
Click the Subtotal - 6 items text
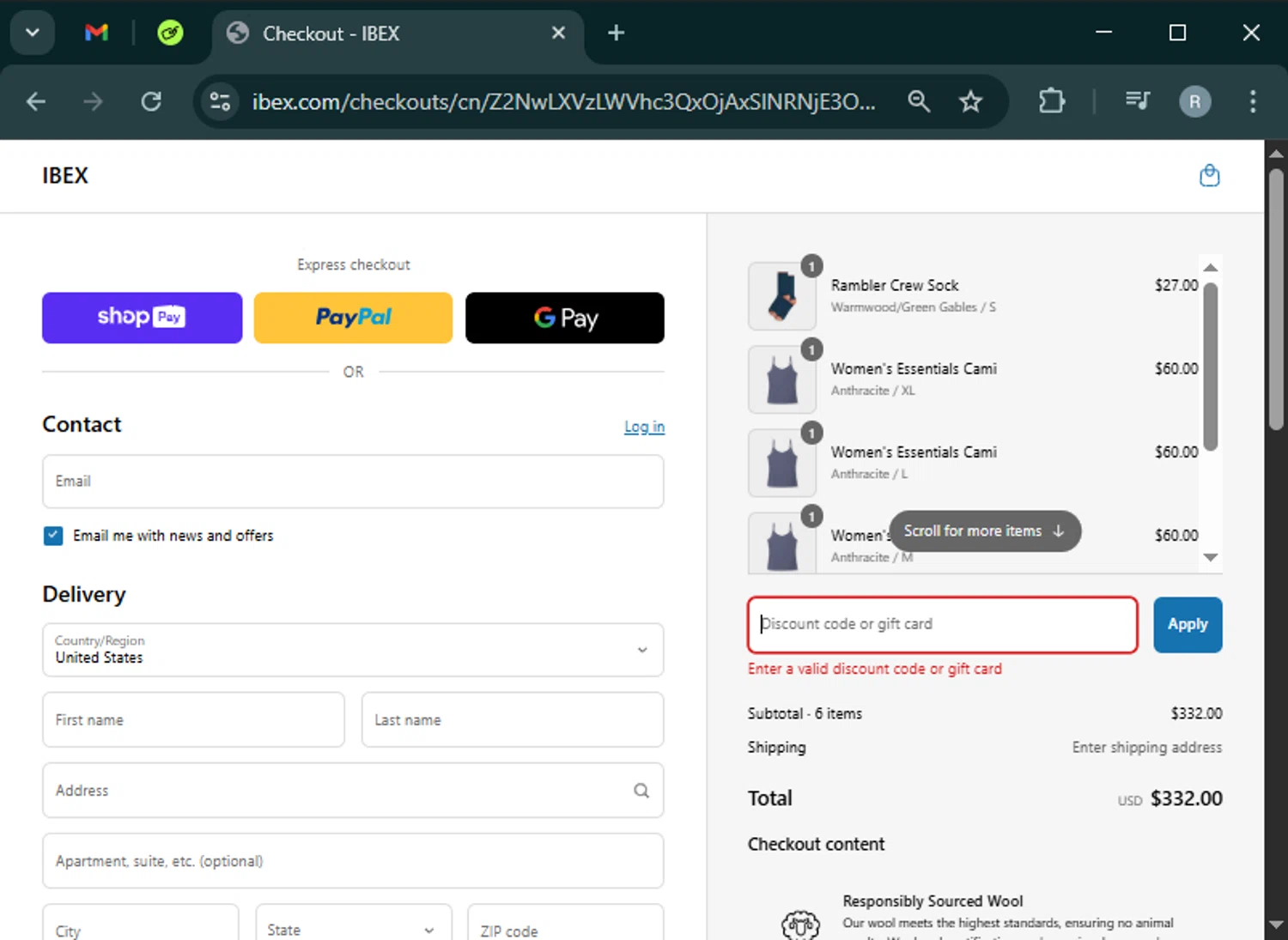805,713
